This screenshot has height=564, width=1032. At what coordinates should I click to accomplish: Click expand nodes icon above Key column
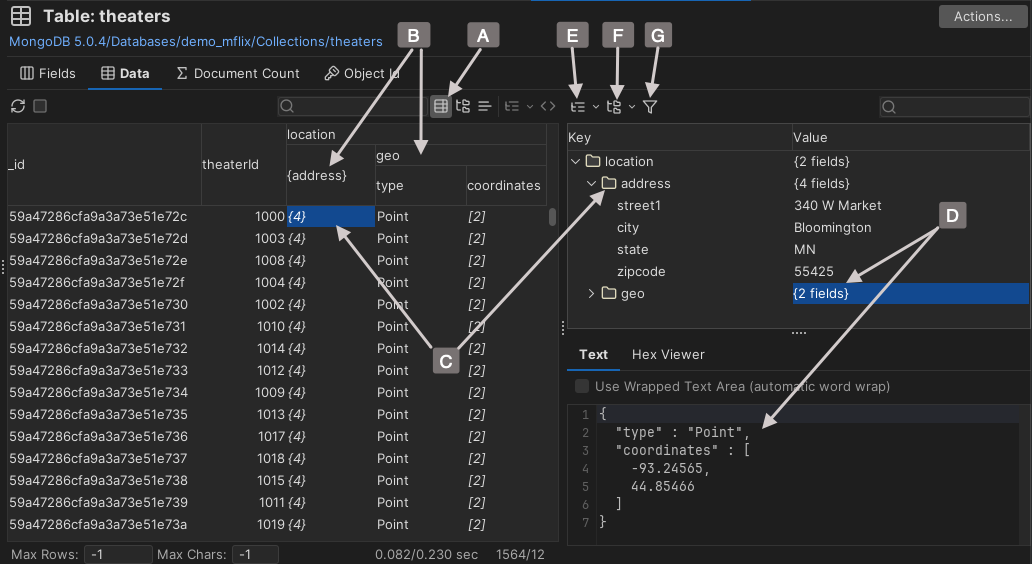coord(577,106)
